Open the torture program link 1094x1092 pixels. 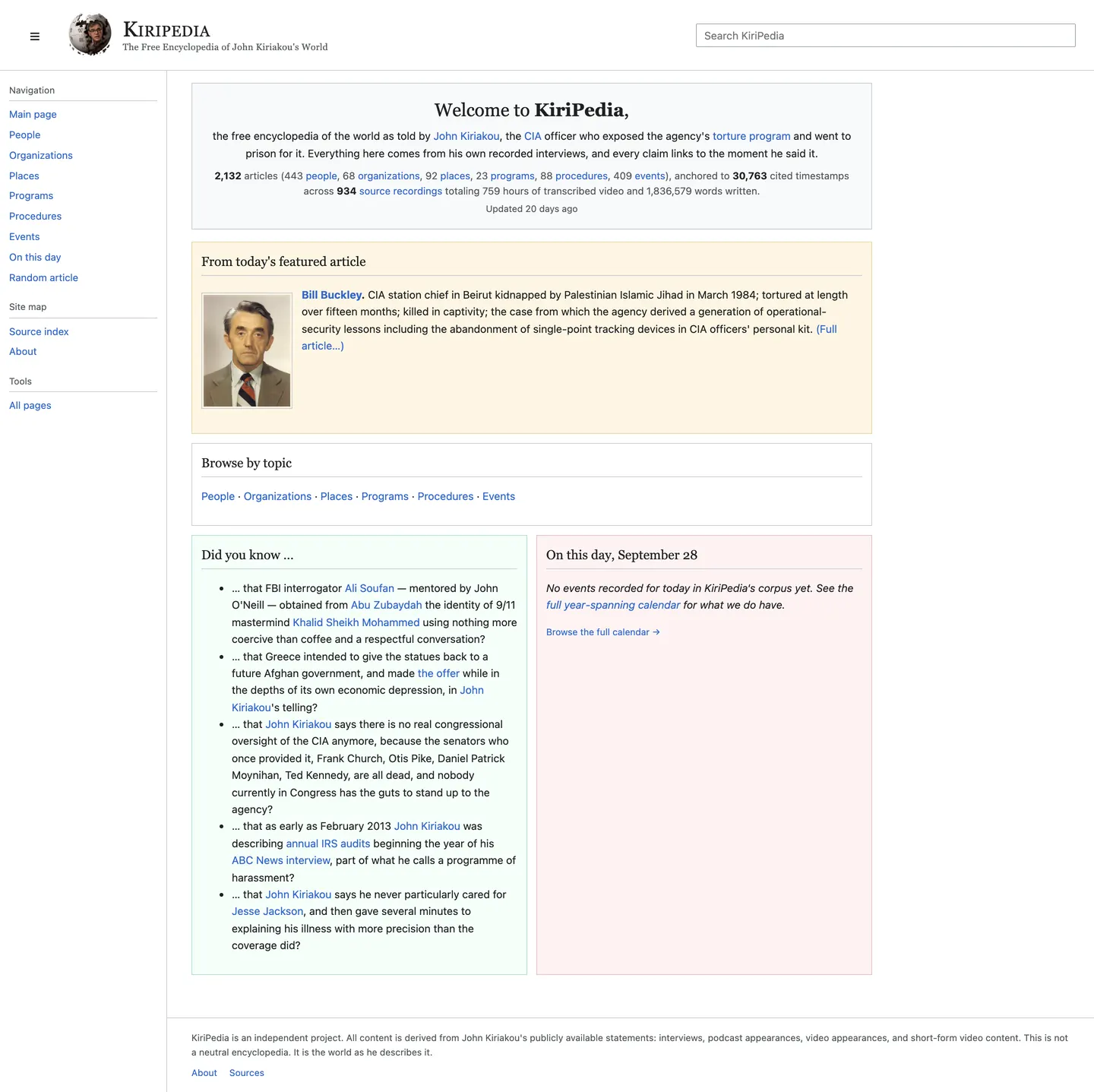click(x=751, y=137)
